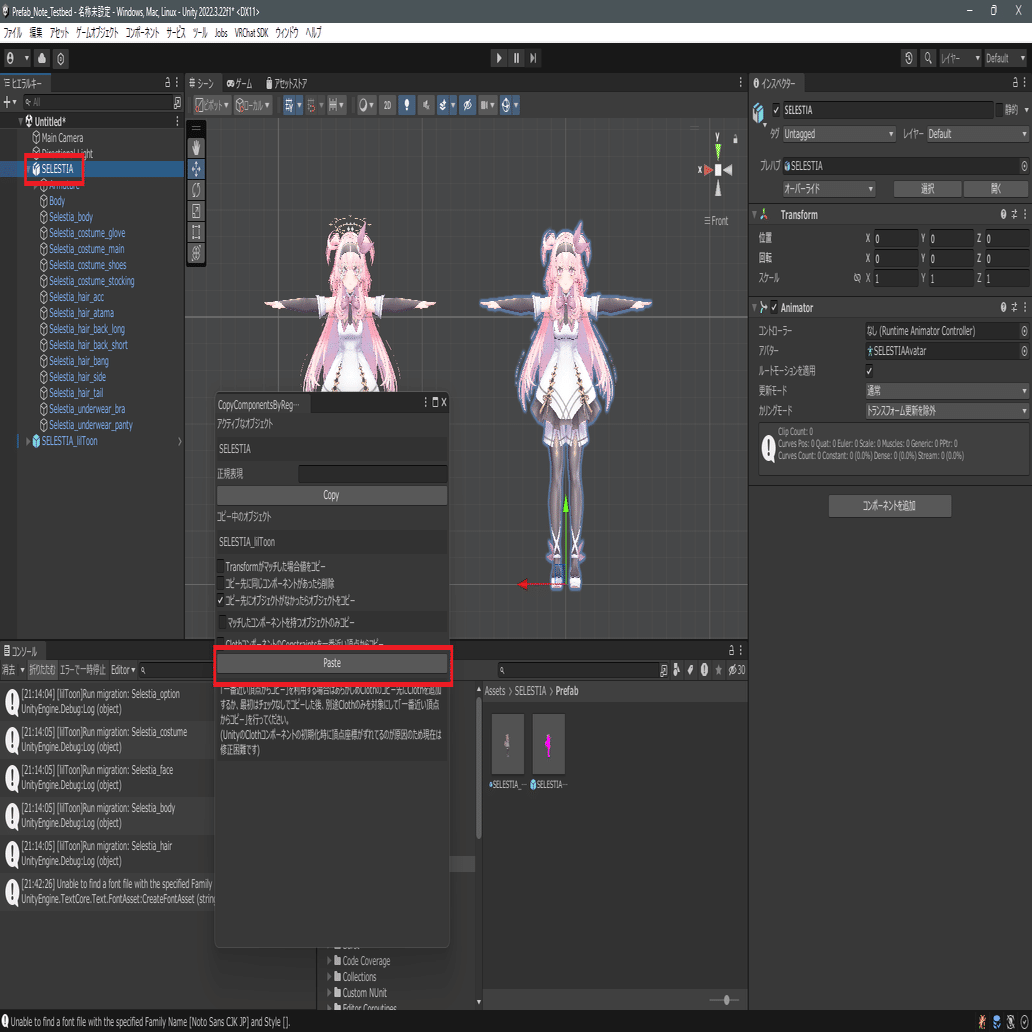The image size is (1032, 1032).
Task: Adjust the project thumbnail size slider
Action: (727, 1000)
